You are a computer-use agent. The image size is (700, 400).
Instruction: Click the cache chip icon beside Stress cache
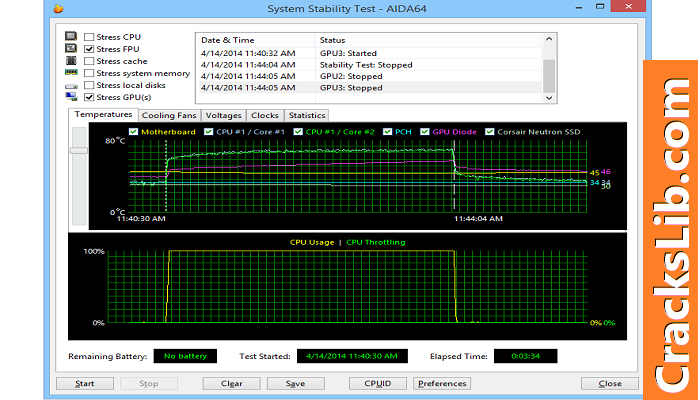(x=71, y=60)
